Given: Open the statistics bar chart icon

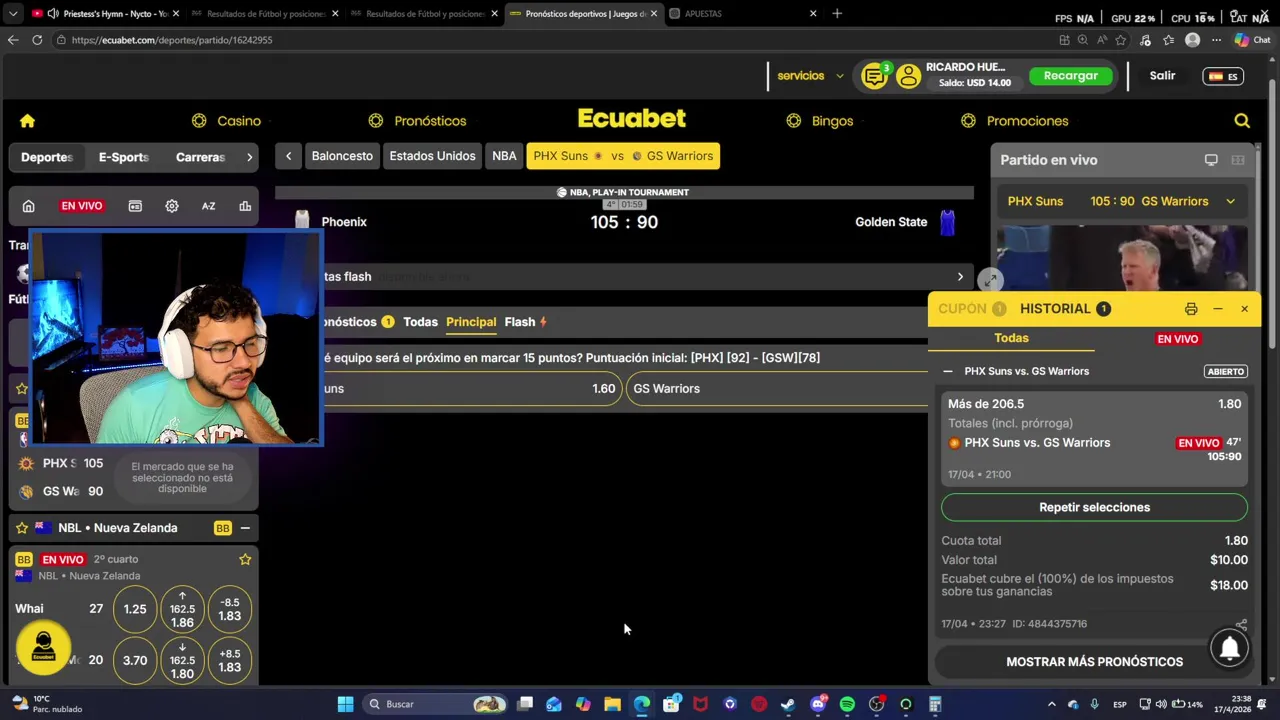Looking at the screenshot, I should point(245,206).
